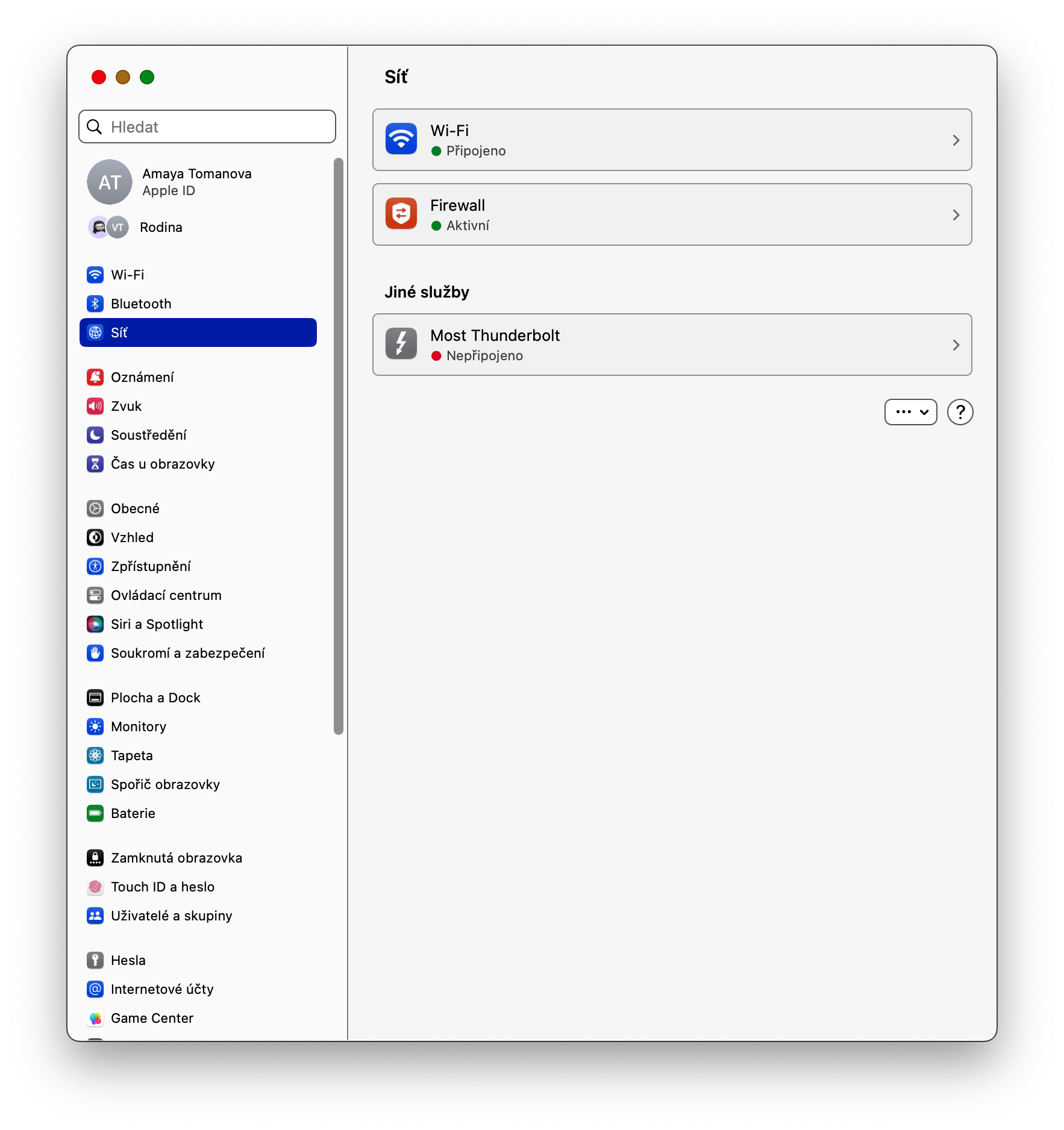Click the Touch ID fingerprint icon
The height and width of the screenshot is (1130, 1064).
click(95, 887)
